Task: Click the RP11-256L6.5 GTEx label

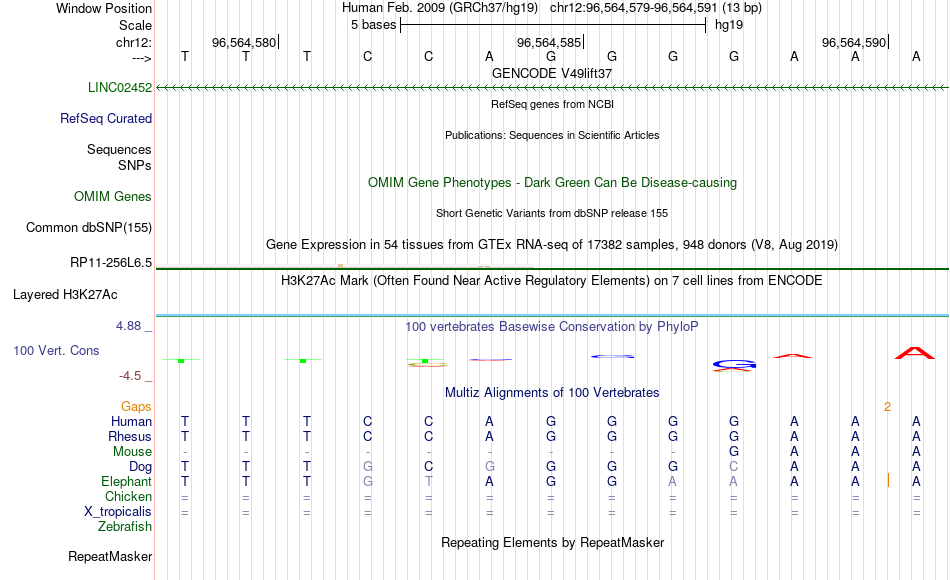Action: pos(111,262)
